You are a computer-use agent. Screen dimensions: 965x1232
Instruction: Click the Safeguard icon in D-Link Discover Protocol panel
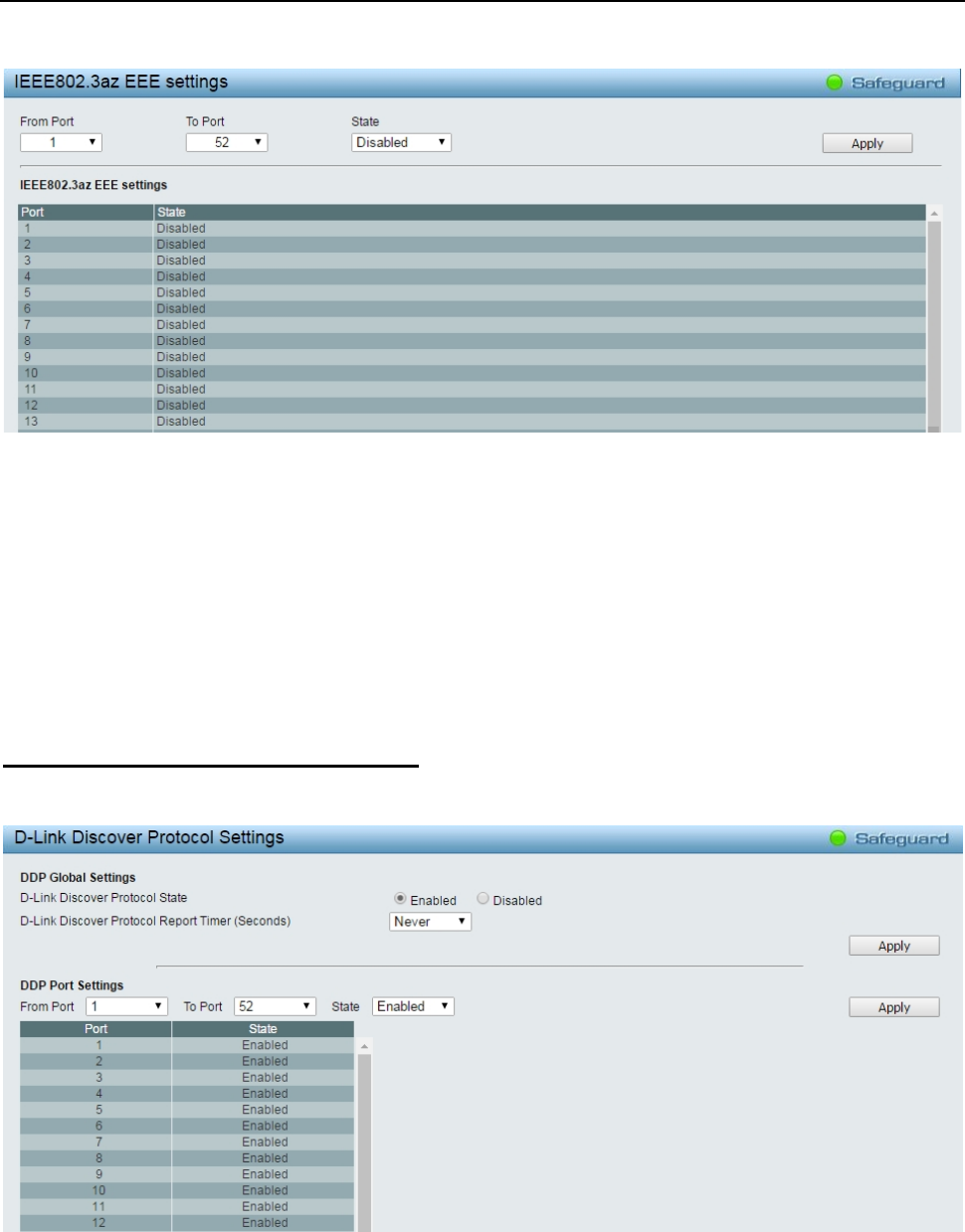tap(838, 838)
